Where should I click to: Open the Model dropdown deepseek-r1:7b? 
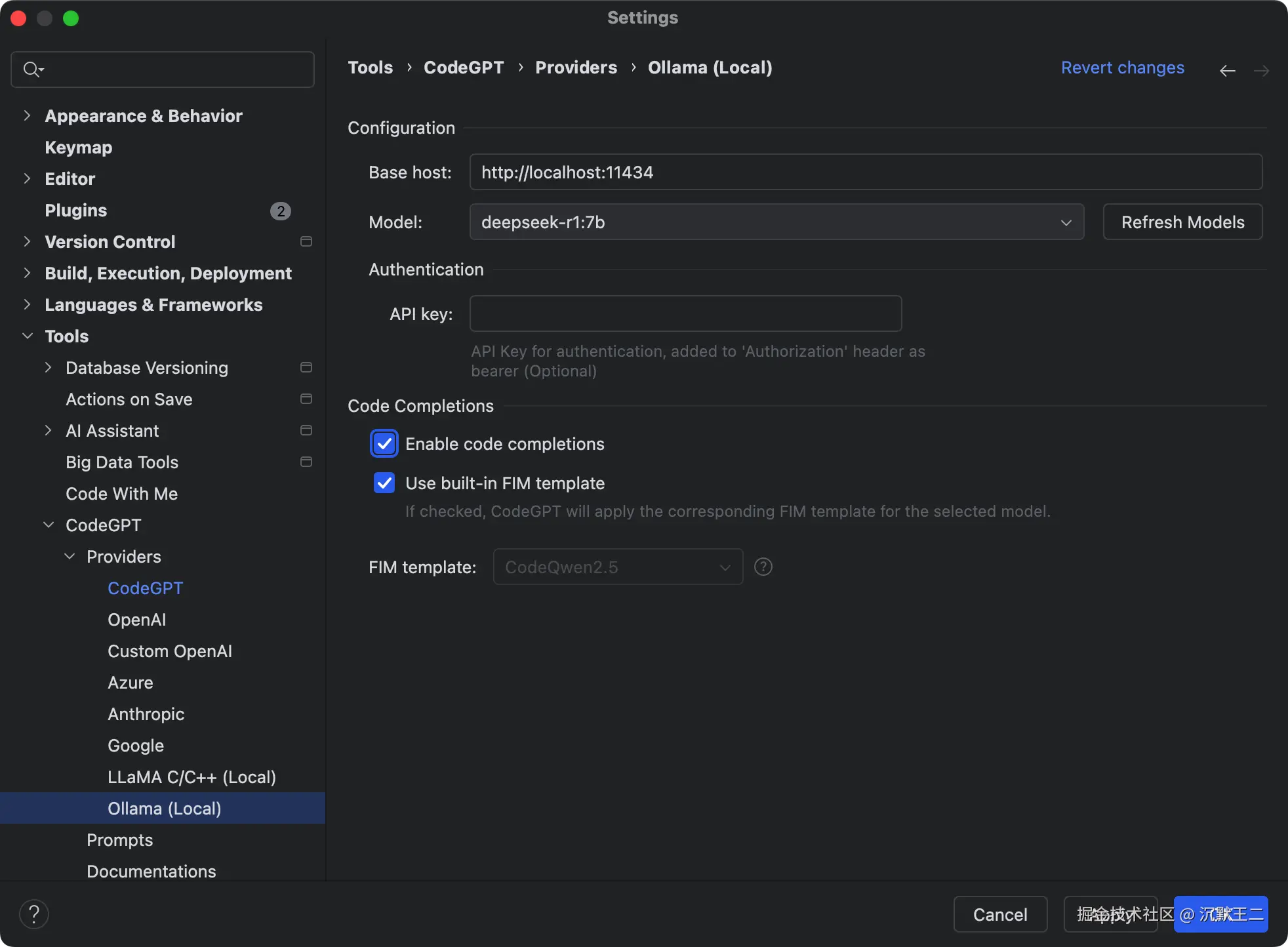click(776, 222)
